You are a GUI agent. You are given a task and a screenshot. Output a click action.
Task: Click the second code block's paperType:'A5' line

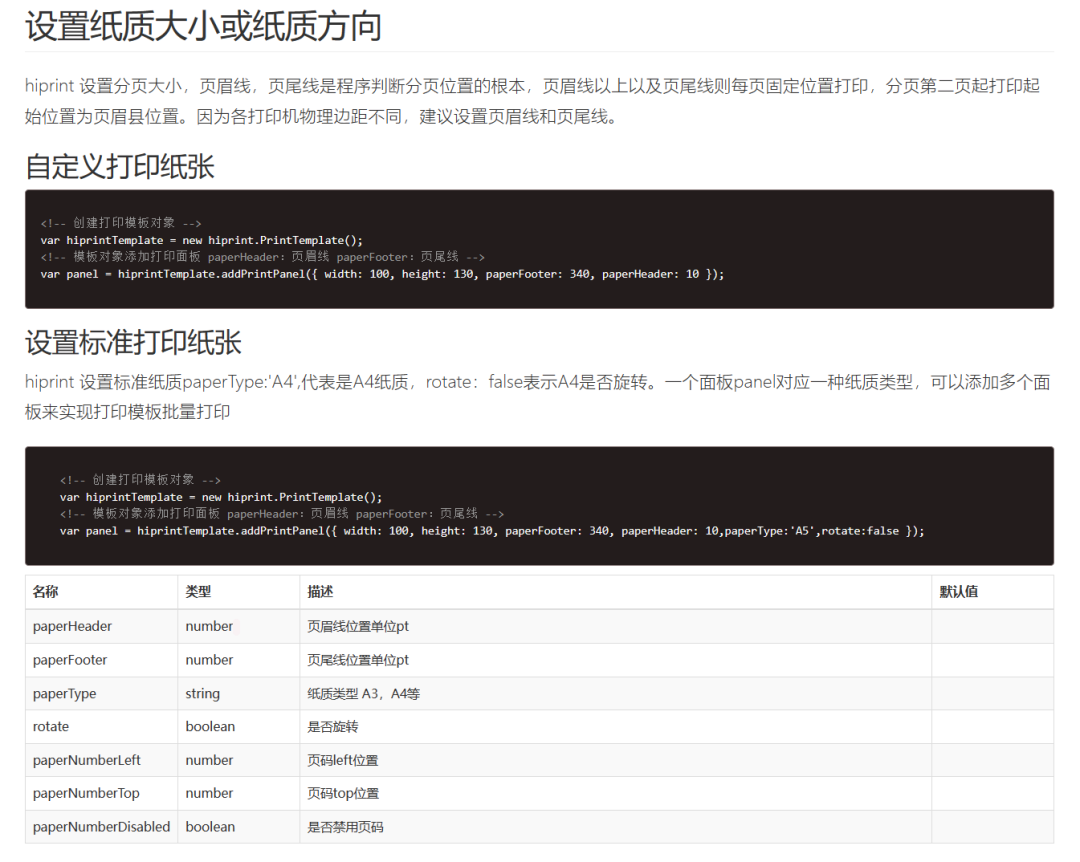coord(492,531)
